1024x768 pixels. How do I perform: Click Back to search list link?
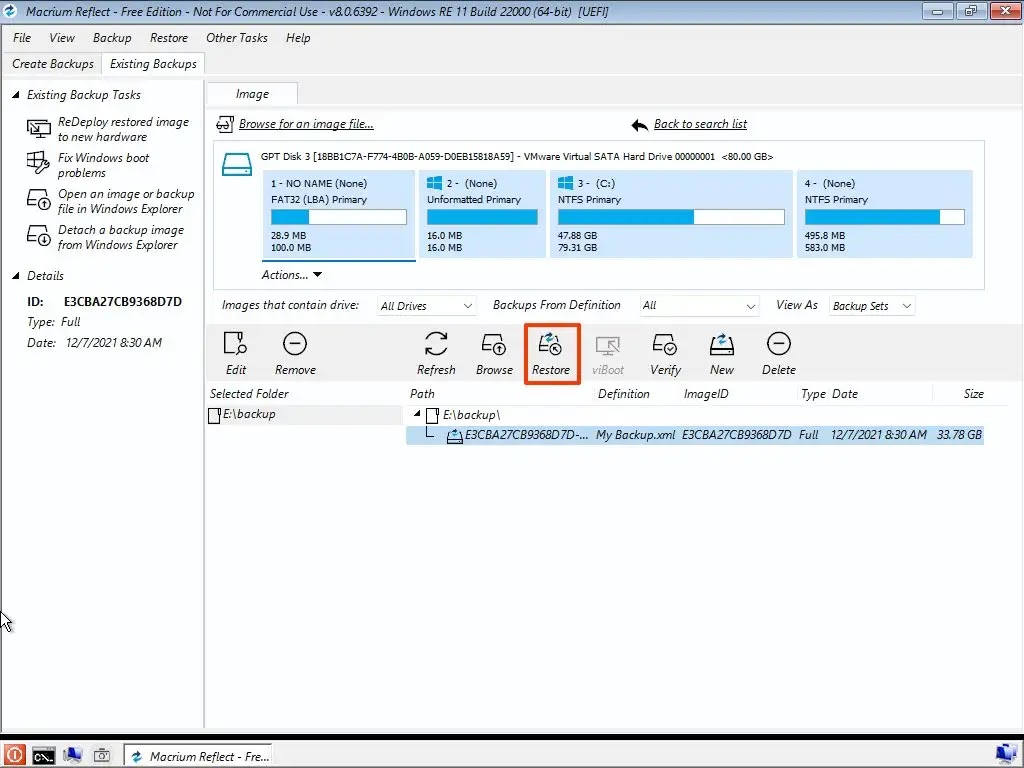tap(700, 124)
